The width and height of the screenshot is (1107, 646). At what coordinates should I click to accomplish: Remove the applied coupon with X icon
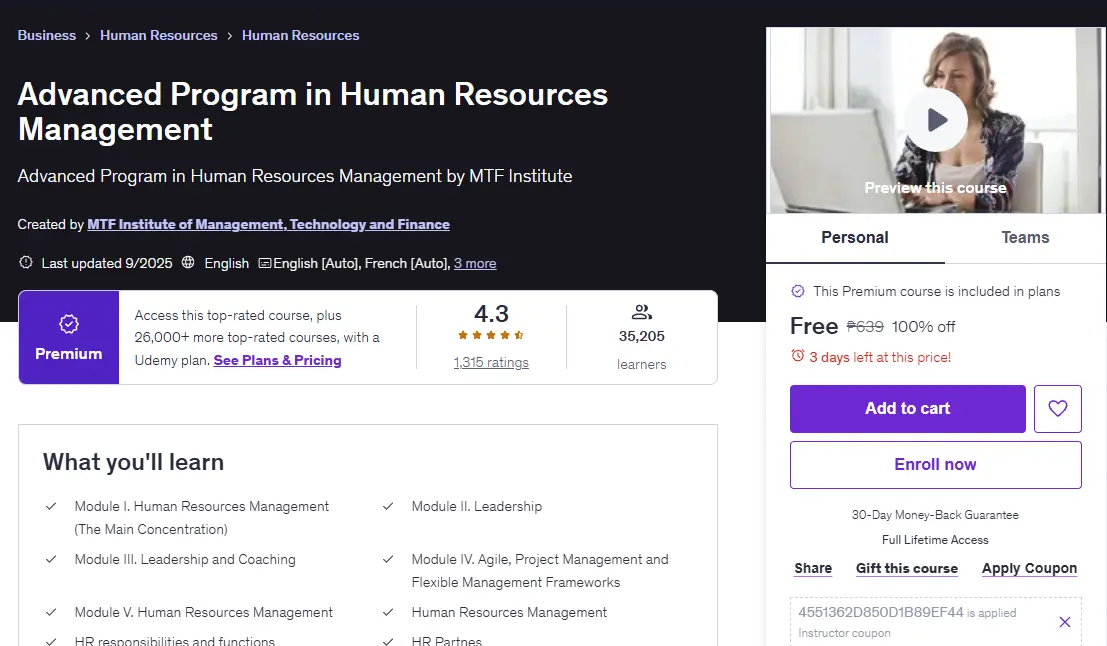(1065, 622)
